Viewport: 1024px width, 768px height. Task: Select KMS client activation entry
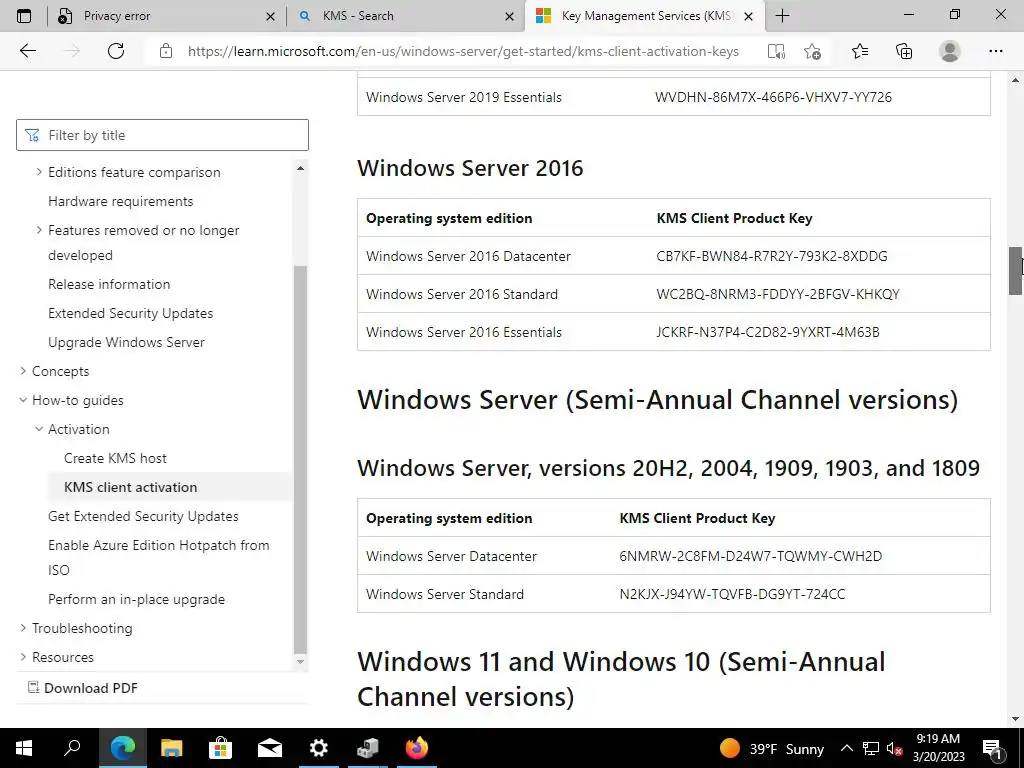(131, 487)
